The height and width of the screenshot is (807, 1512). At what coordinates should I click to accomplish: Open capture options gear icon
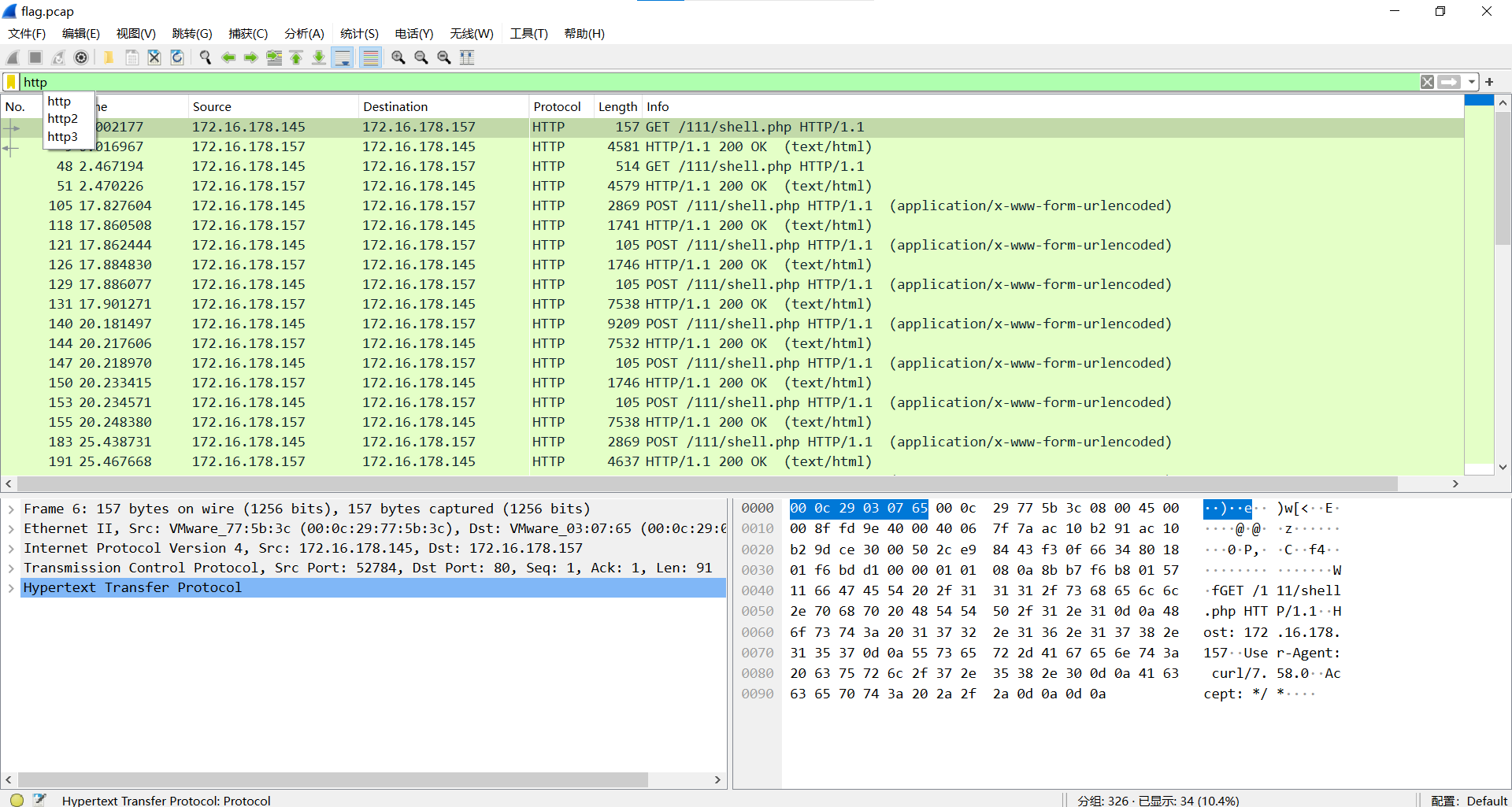coord(81,57)
